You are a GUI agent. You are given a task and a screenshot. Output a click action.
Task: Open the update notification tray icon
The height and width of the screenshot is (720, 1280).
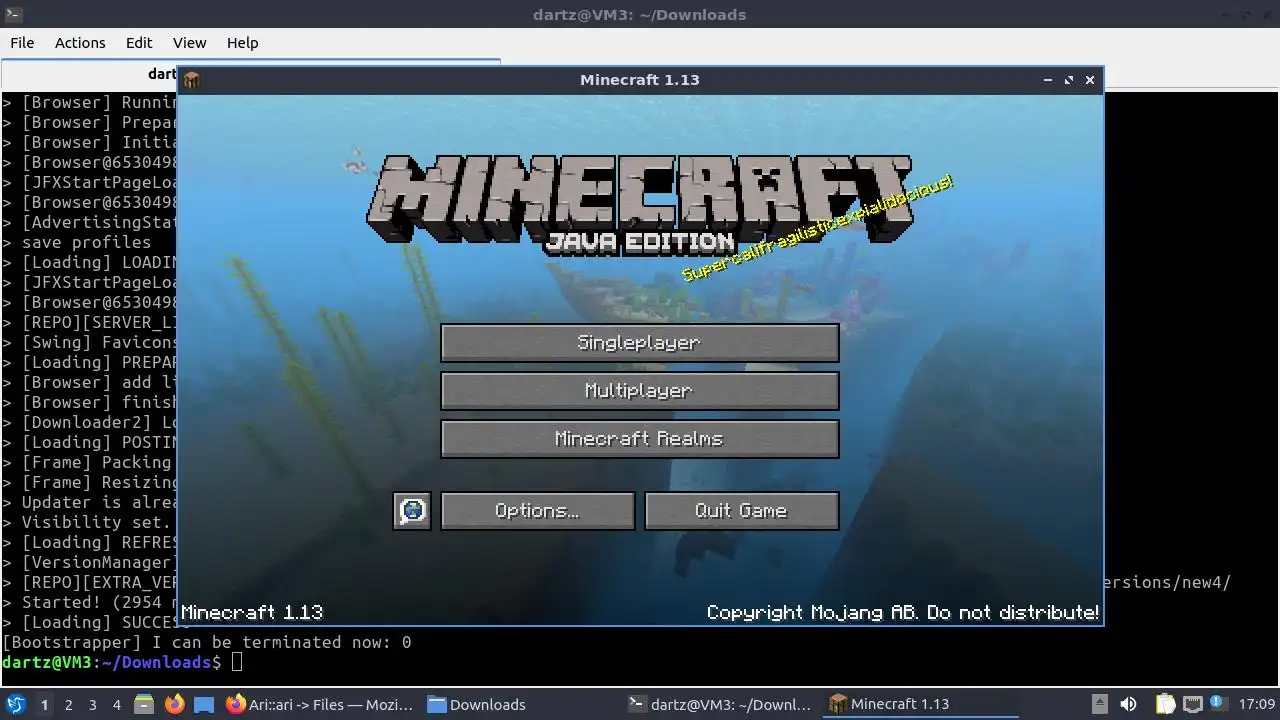click(1219, 704)
